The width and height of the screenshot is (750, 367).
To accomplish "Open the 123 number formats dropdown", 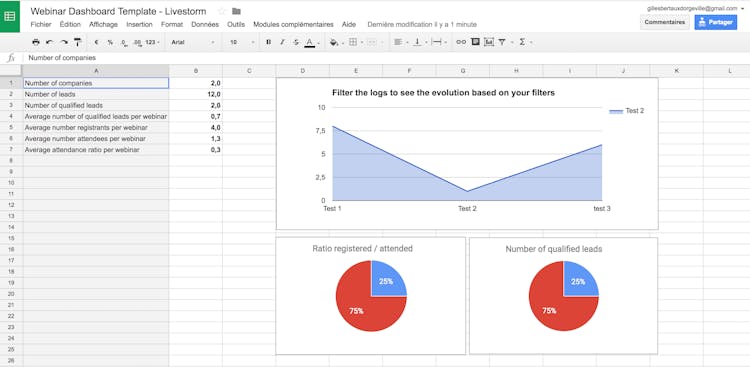I will pyautogui.click(x=152, y=42).
